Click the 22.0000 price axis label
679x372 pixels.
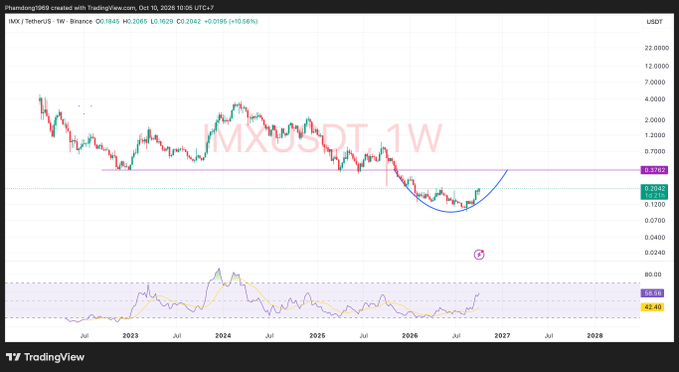tap(656, 48)
